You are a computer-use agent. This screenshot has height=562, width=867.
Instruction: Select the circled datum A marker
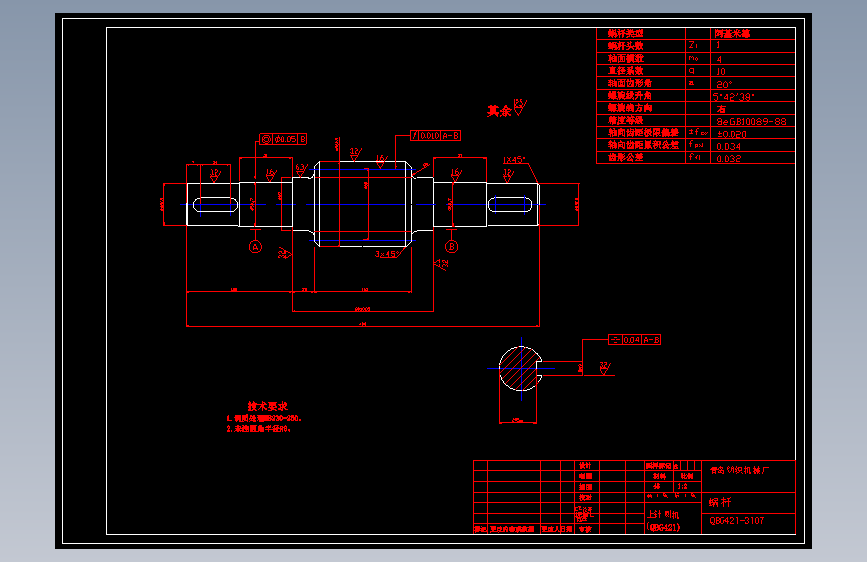255,247
